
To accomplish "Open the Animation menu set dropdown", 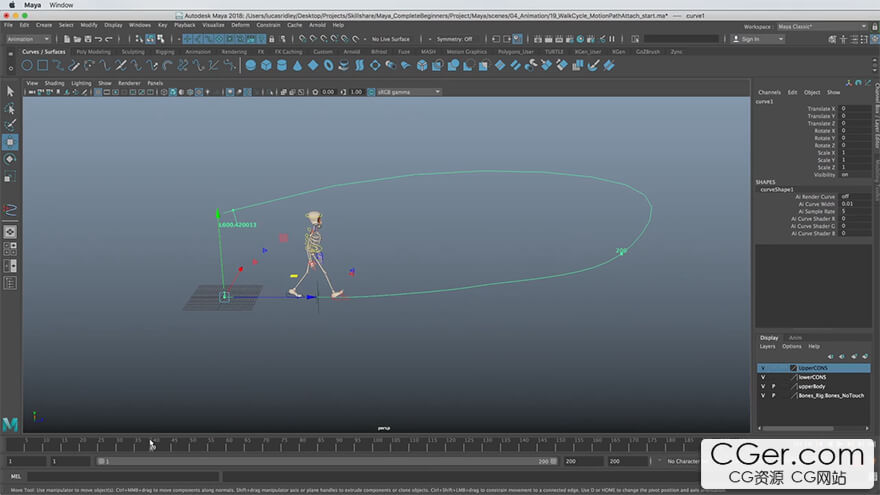I will (x=28, y=39).
